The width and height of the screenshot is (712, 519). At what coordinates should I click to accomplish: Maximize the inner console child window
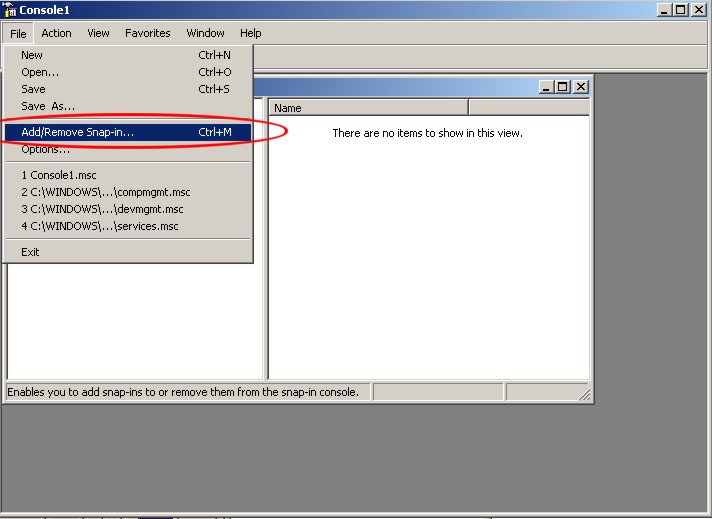click(563, 87)
